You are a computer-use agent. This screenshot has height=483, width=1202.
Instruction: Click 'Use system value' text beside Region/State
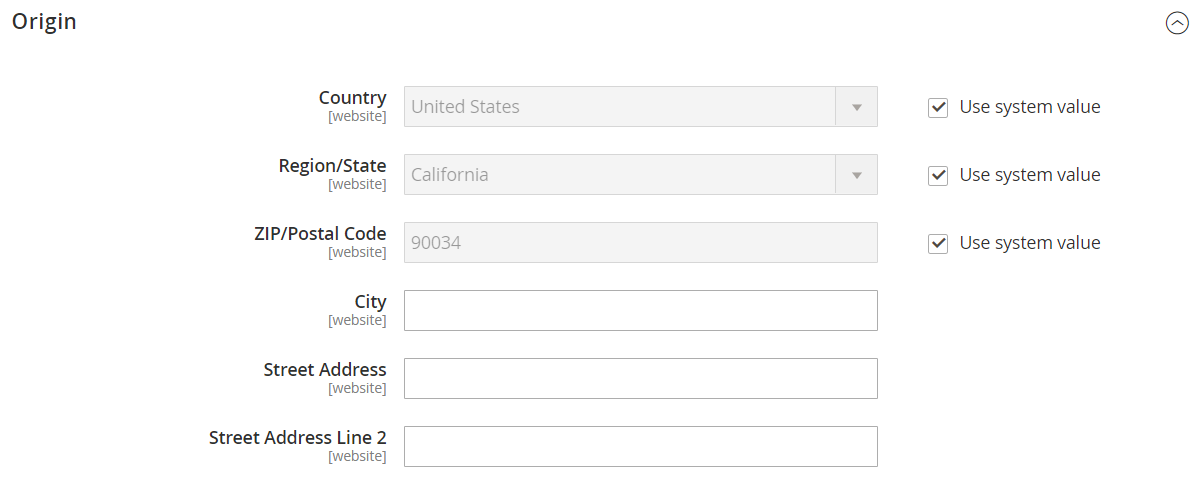(x=1030, y=175)
